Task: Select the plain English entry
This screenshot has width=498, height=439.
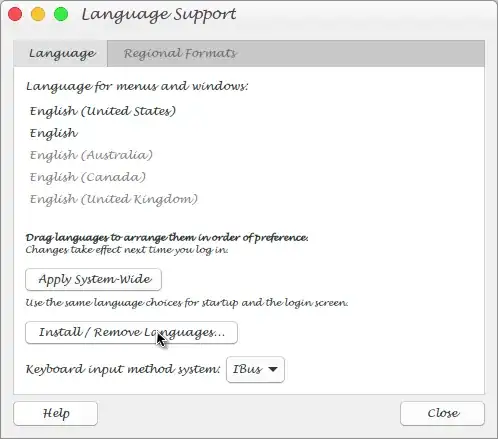Action: (54, 133)
